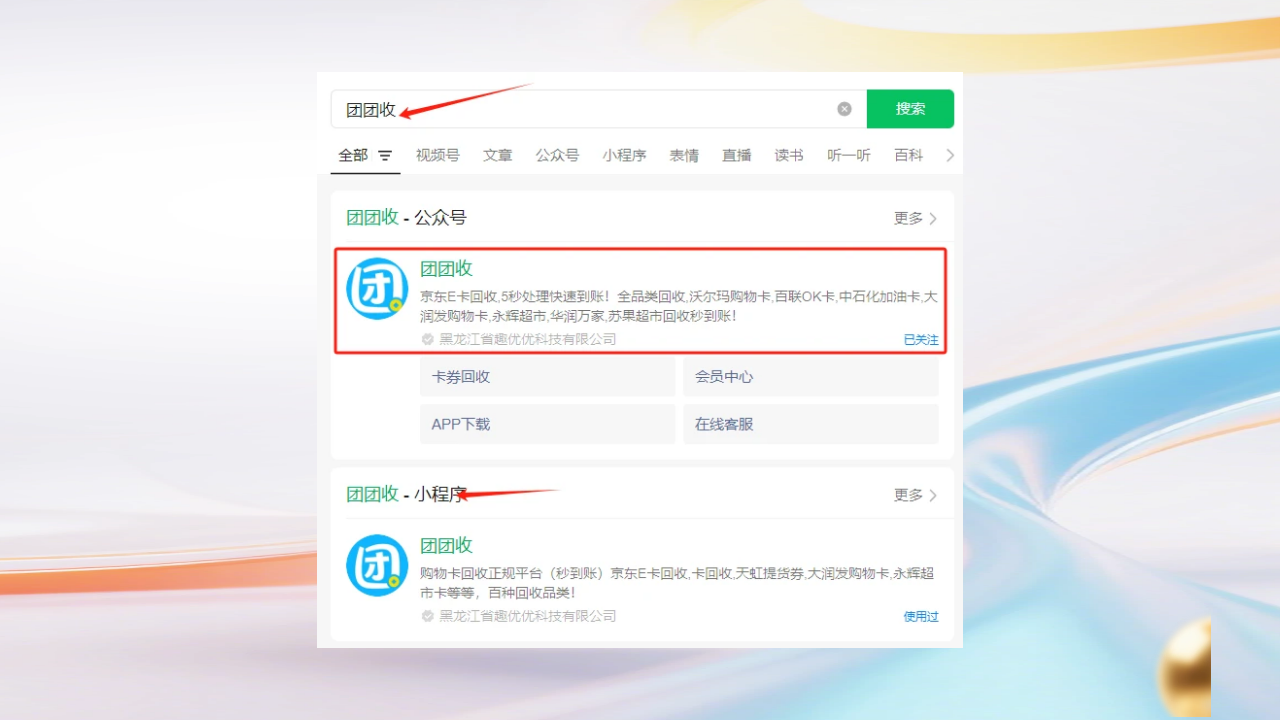The width and height of the screenshot is (1280, 720).
Task: Click the green 搜索 button
Action: point(910,109)
